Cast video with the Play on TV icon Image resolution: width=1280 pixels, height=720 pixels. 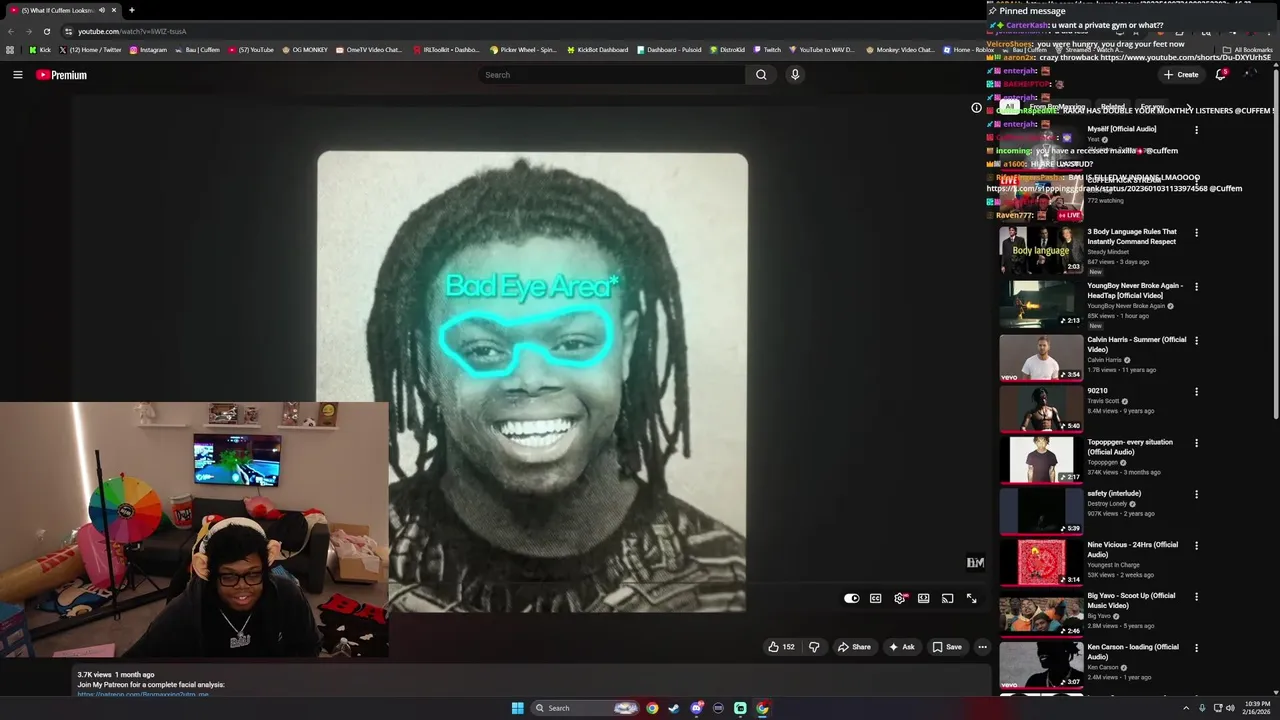pos(947,598)
